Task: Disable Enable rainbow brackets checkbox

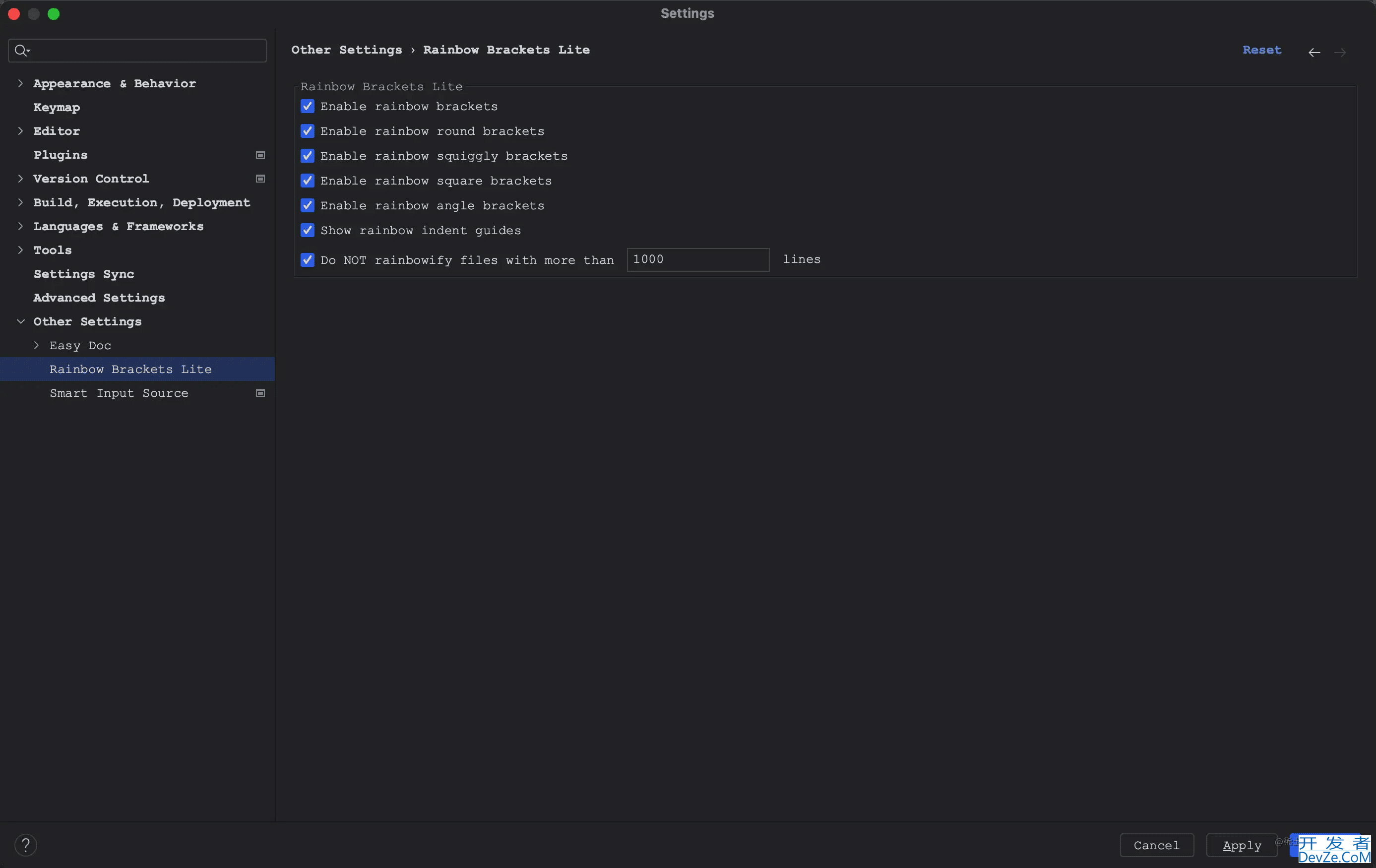Action: click(x=308, y=106)
